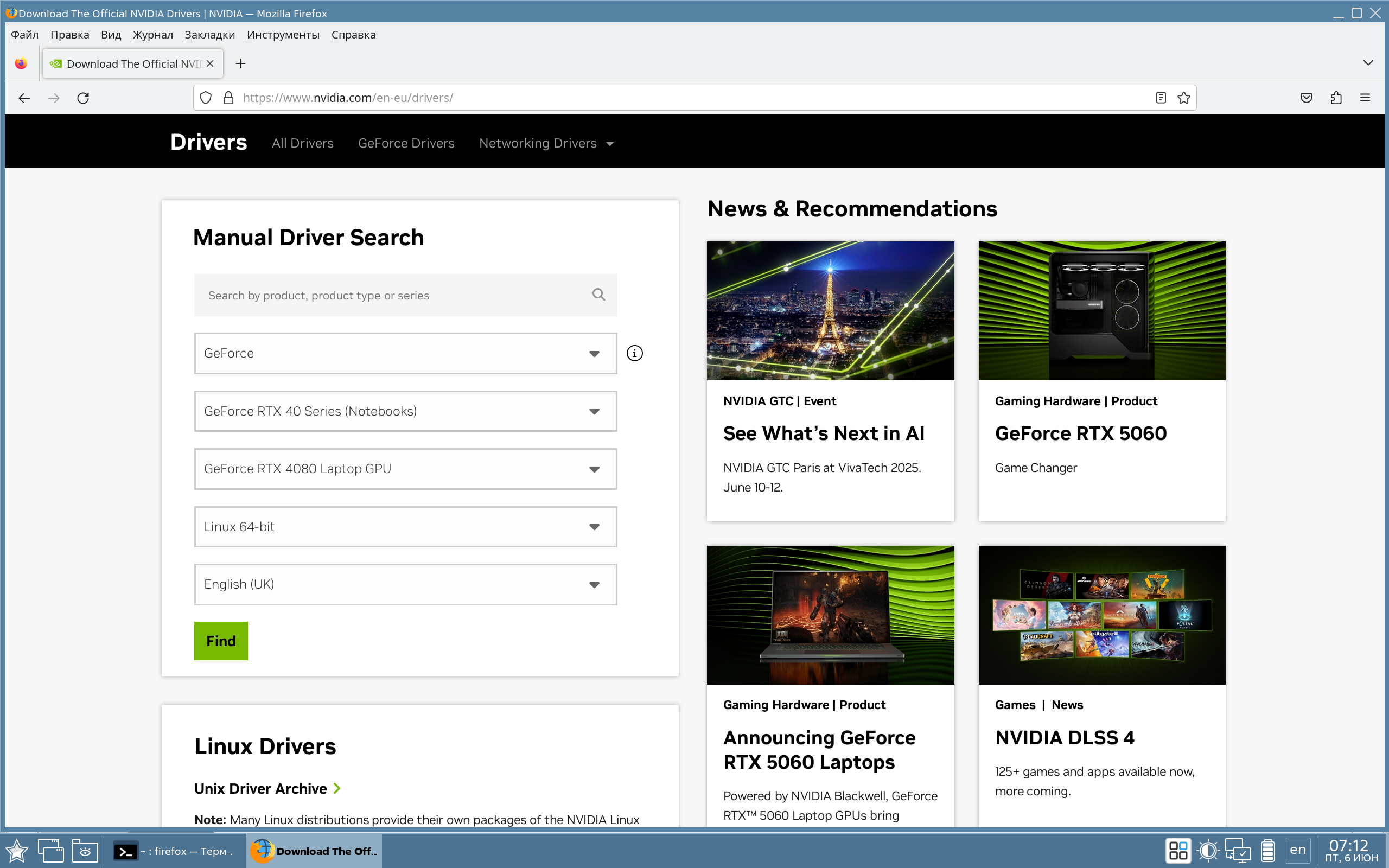This screenshot has width=1389, height=868.
Task: Open the Инструменты menu
Action: (x=283, y=34)
